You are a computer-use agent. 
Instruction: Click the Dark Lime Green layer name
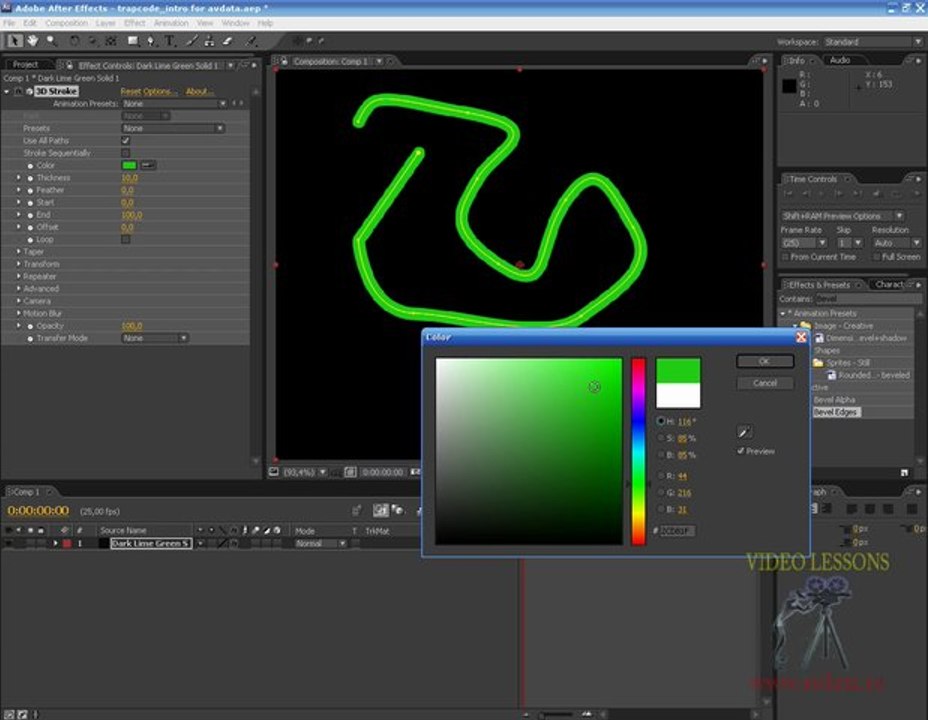pyautogui.click(x=151, y=543)
